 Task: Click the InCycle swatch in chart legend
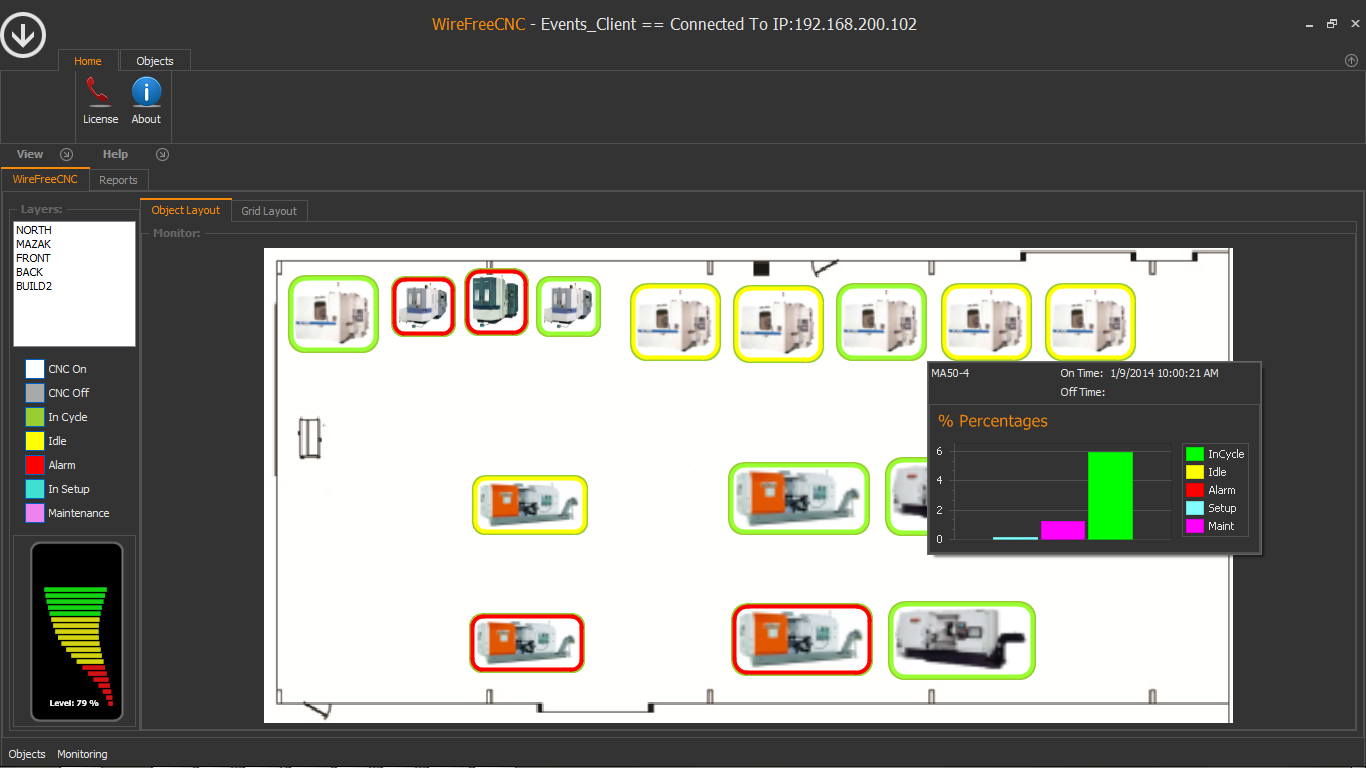tap(1194, 454)
